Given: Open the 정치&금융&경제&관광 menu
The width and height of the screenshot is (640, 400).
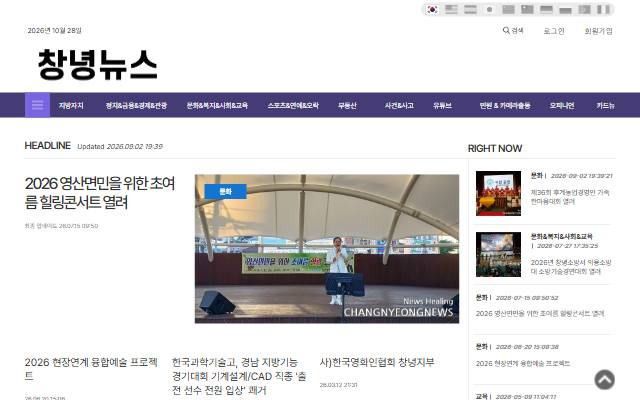Looking at the screenshot, I should coord(136,105).
